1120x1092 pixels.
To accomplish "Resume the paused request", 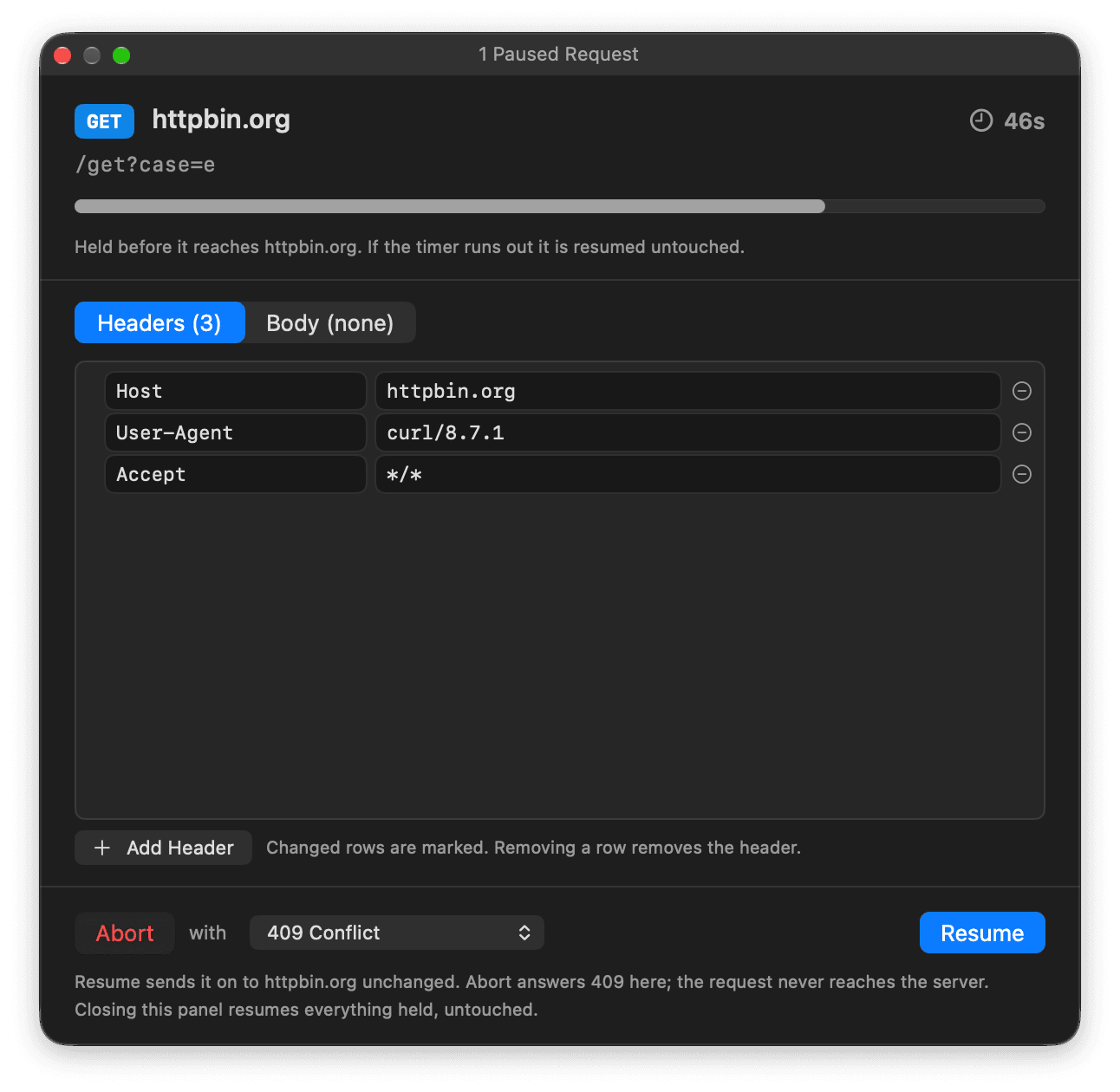I will click(982, 933).
